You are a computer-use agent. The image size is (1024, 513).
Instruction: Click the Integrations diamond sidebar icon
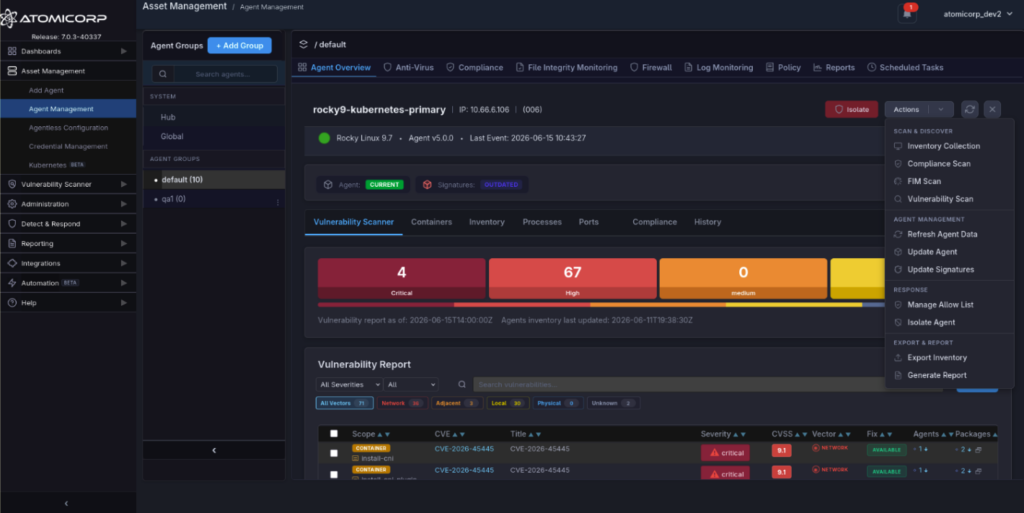[12, 263]
